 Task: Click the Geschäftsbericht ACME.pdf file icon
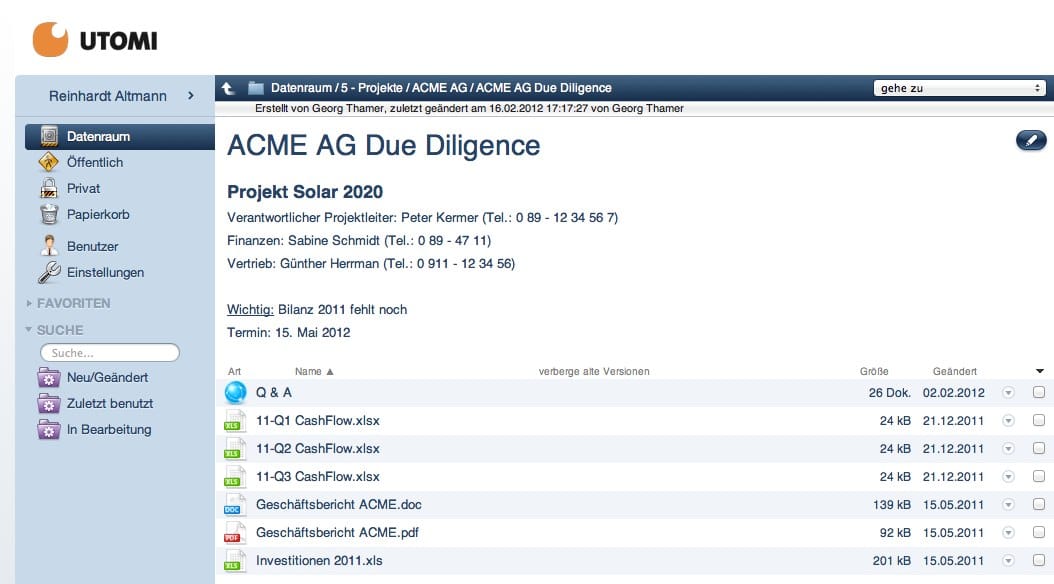pyautogui.click(x=234, y=533)
